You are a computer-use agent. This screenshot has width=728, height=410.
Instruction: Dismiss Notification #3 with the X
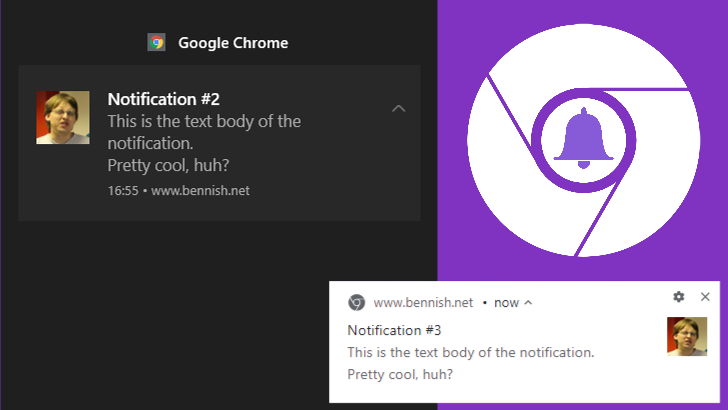(705, 297)
